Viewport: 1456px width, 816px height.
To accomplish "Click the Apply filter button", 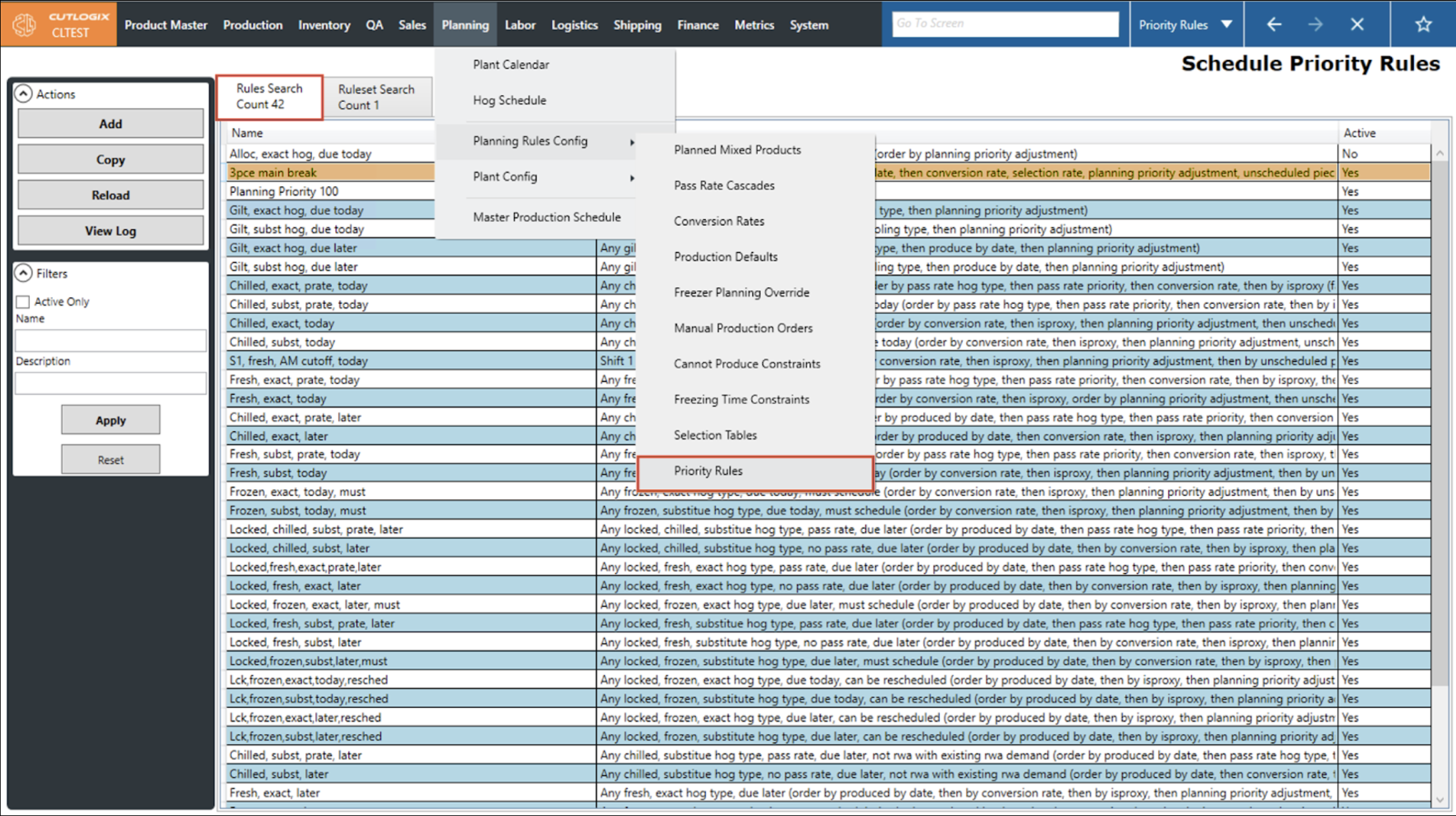I will tap(111, 420).
